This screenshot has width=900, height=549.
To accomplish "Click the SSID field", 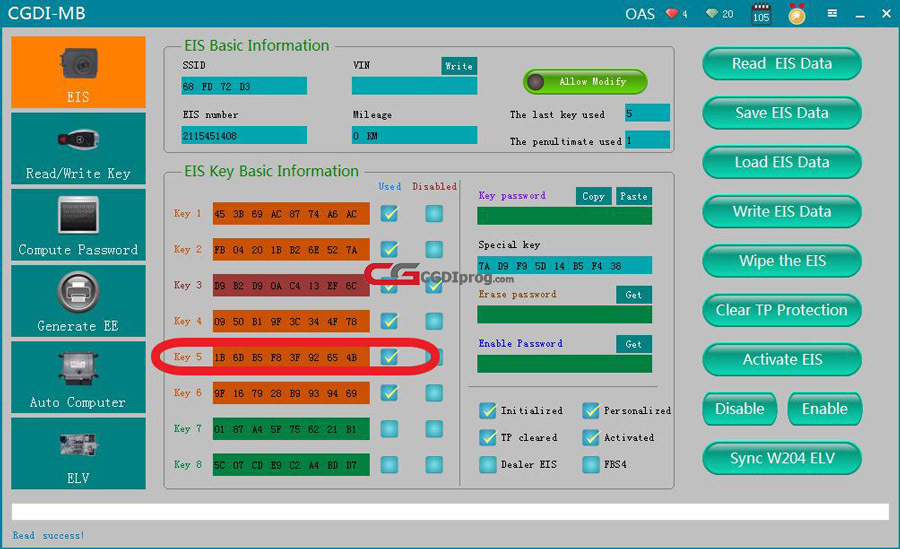I will coord(244,86).
